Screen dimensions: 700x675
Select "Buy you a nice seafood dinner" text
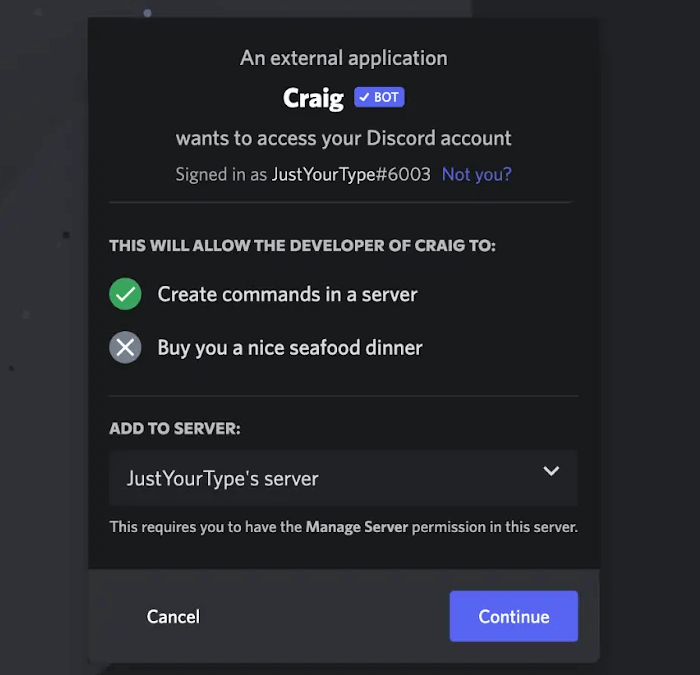tap(290, 348)
